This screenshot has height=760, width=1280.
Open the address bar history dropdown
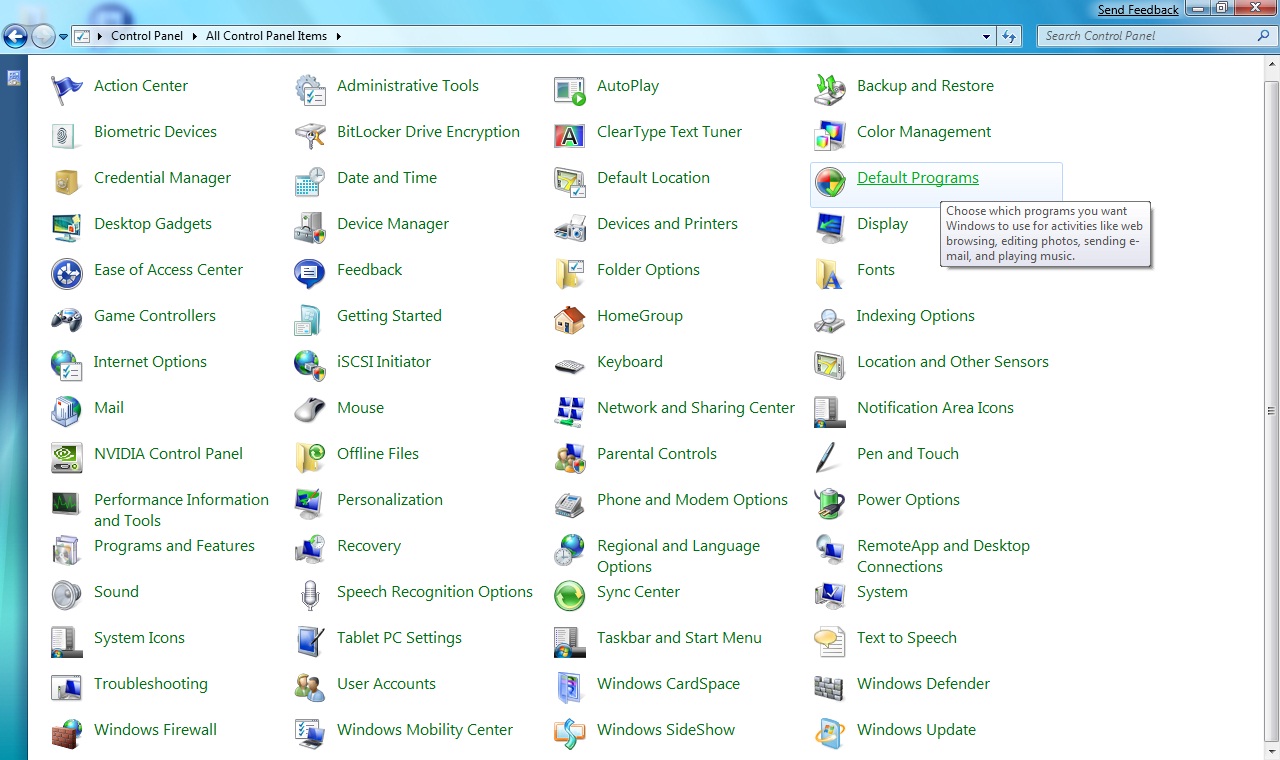pyautogui.click(x=987, y=36)
